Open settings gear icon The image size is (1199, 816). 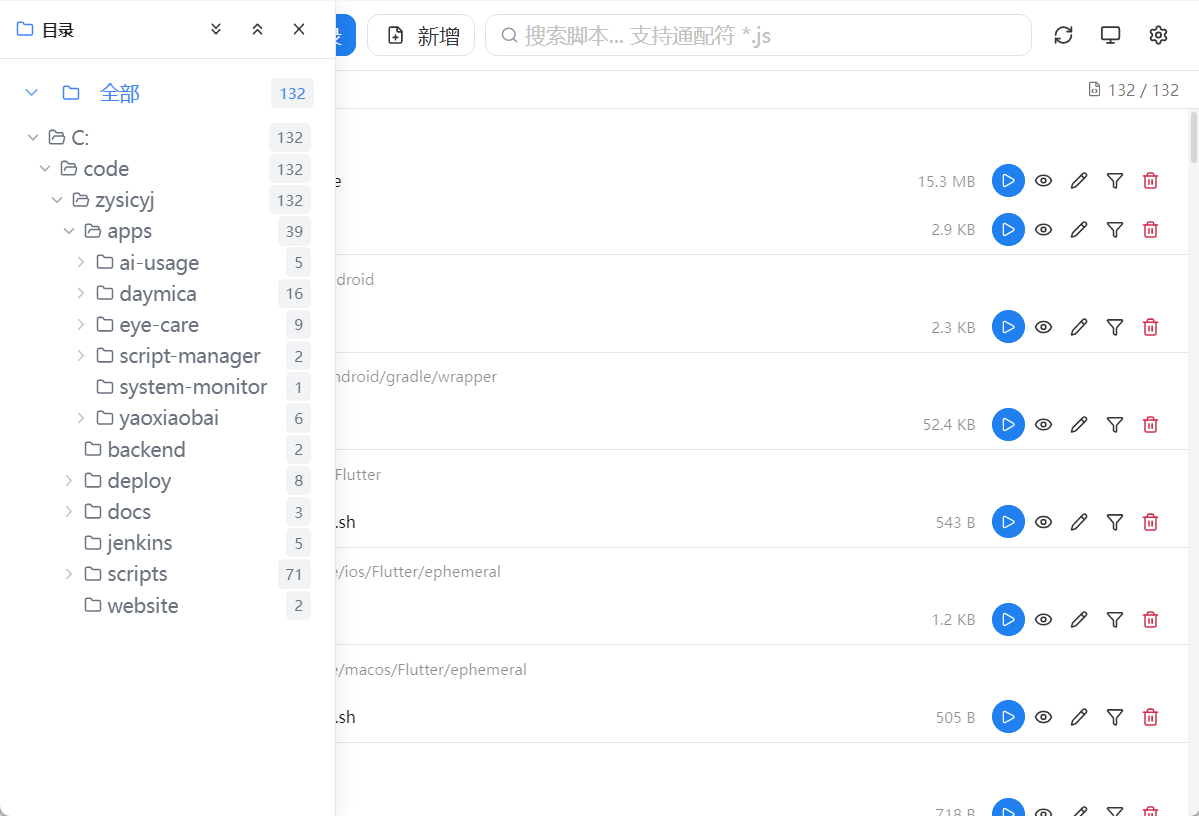point(1158,35)
